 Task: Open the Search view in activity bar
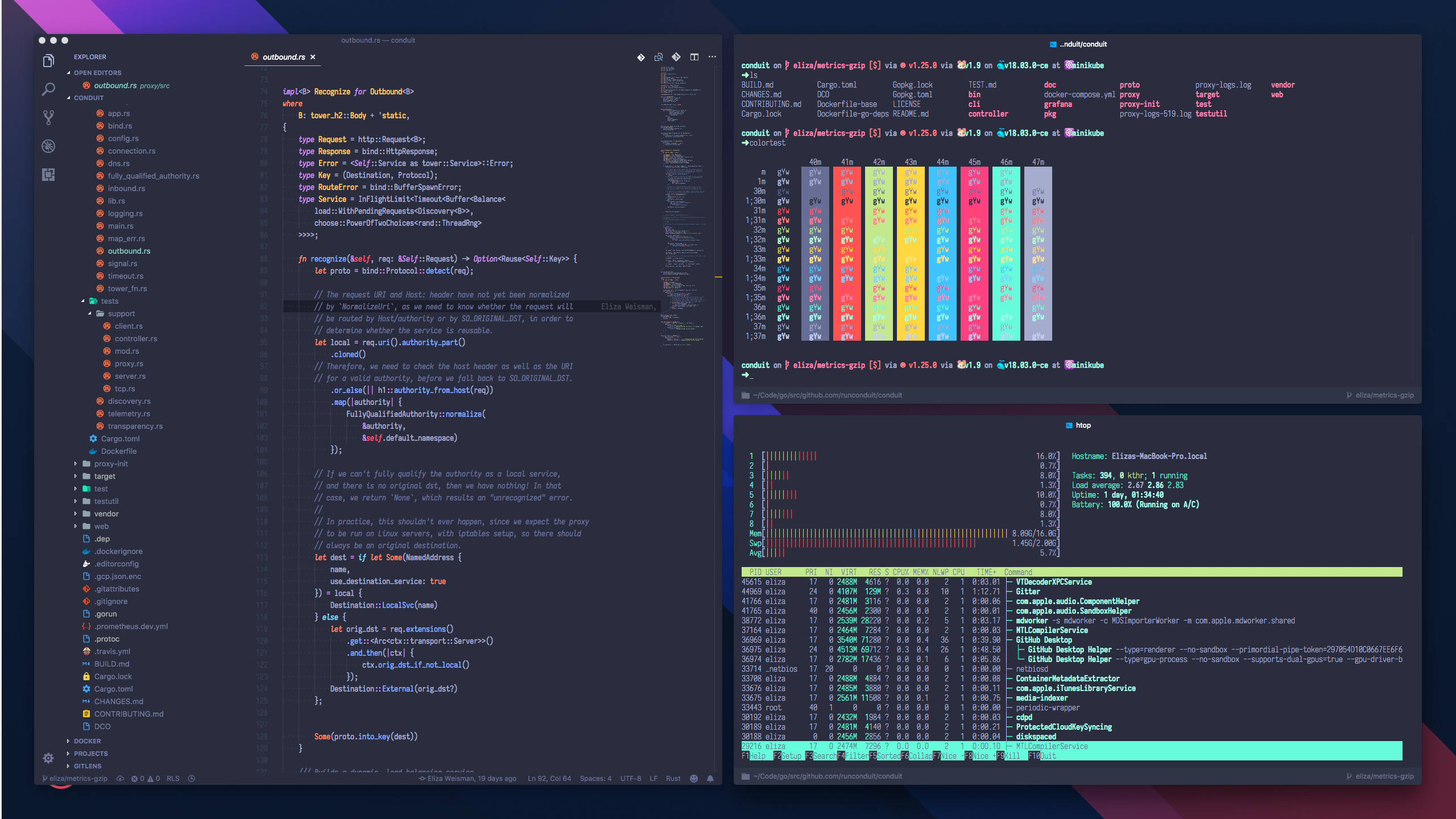(x=48, y=89)
